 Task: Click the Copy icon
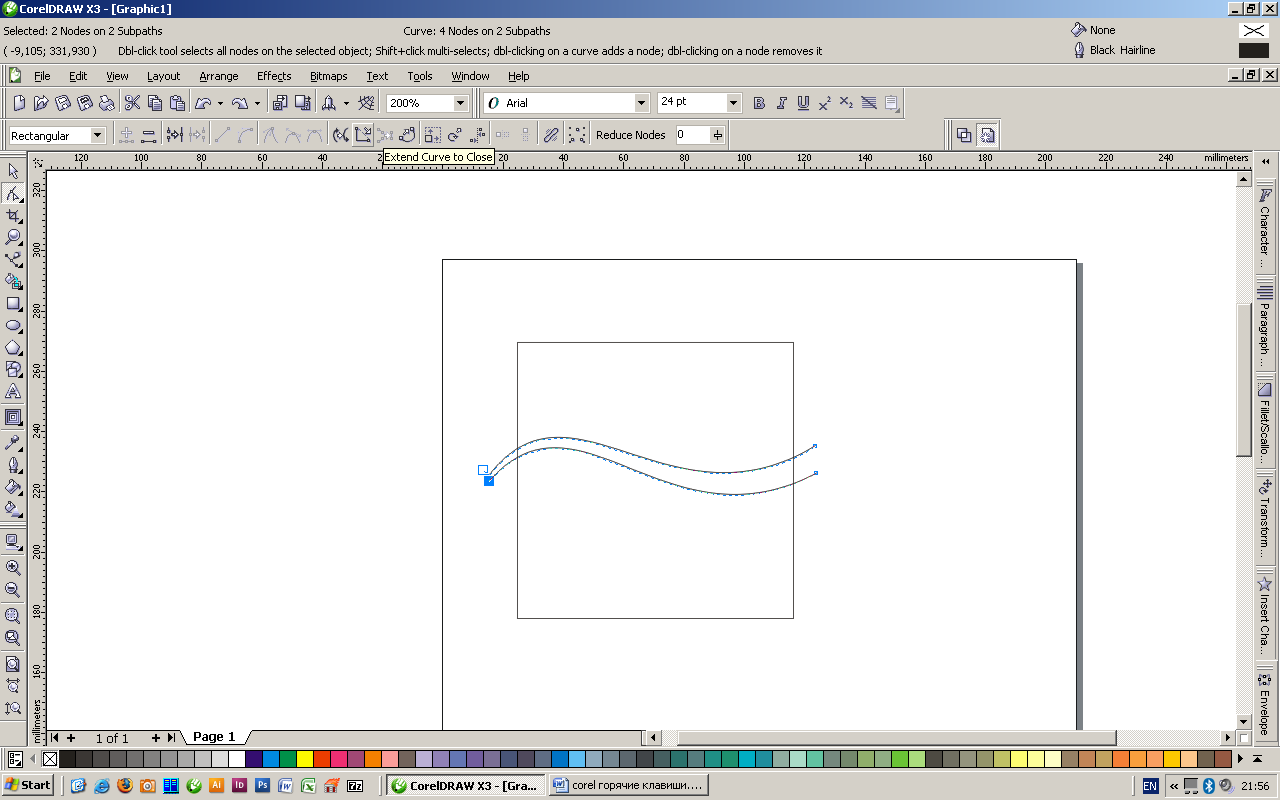(x=155, y=103)
